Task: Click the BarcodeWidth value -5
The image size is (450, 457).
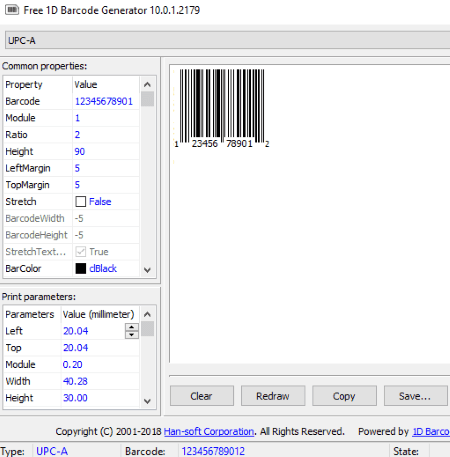Action: tap(79, 219)
